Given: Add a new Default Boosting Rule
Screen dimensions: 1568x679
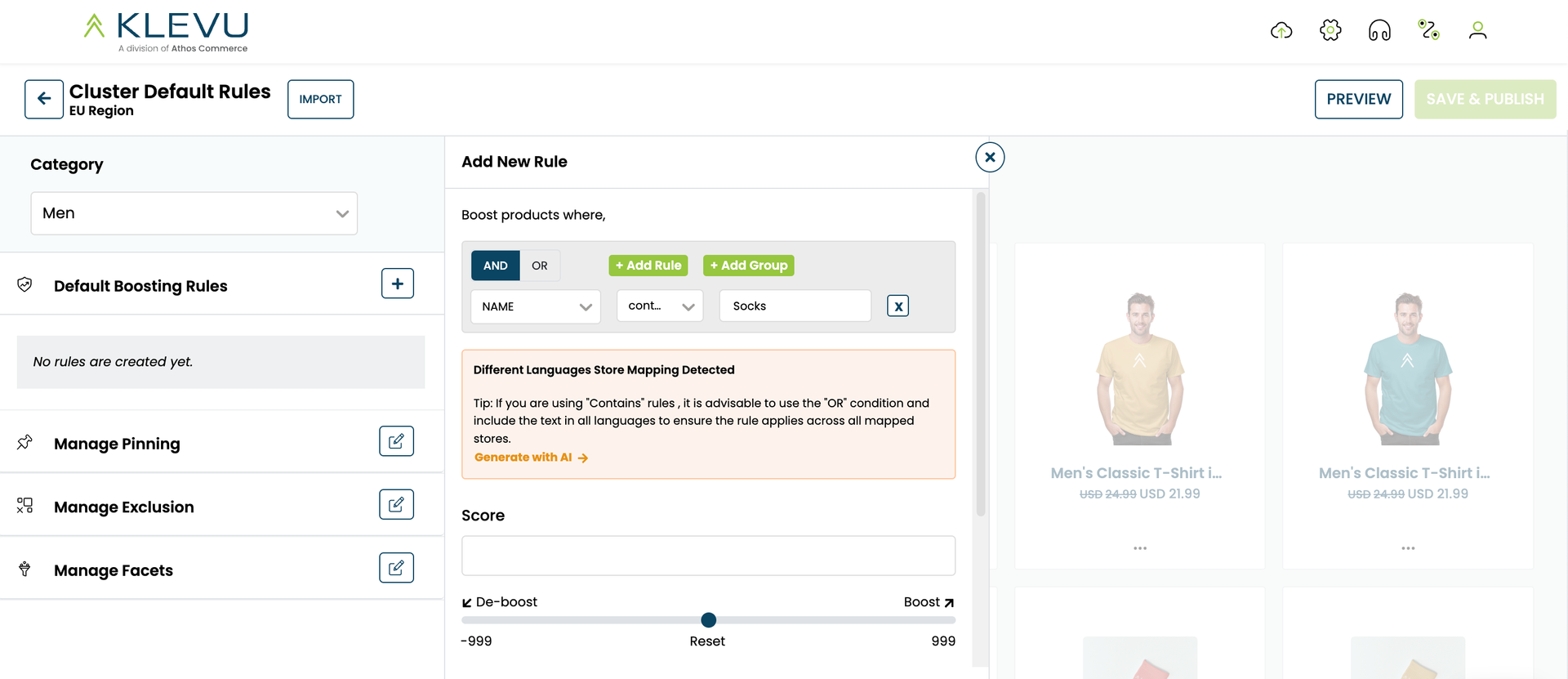Looking at the screenshot, I should pos(398,284).
